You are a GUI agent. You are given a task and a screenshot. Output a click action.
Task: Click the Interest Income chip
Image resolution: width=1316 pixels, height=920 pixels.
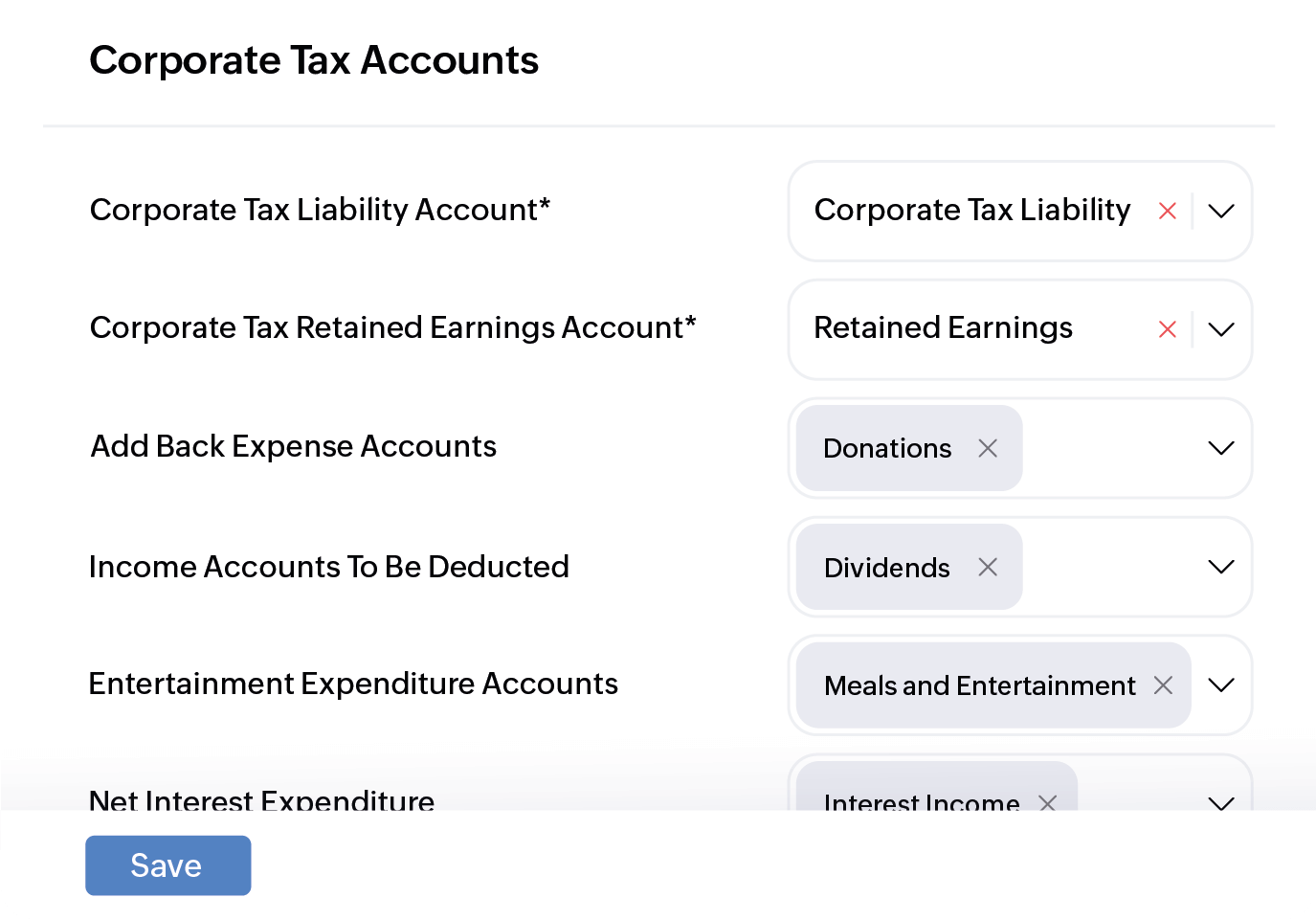click(922, 804)
